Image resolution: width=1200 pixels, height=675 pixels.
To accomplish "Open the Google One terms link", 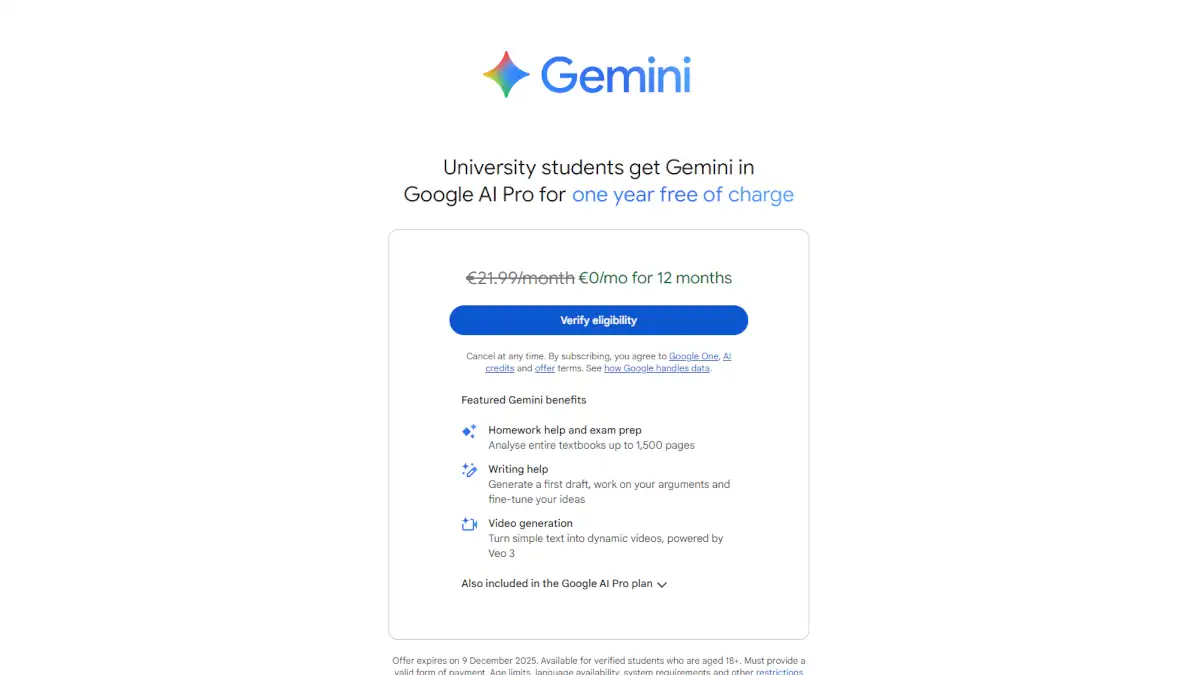I will (x=694, y=356).
